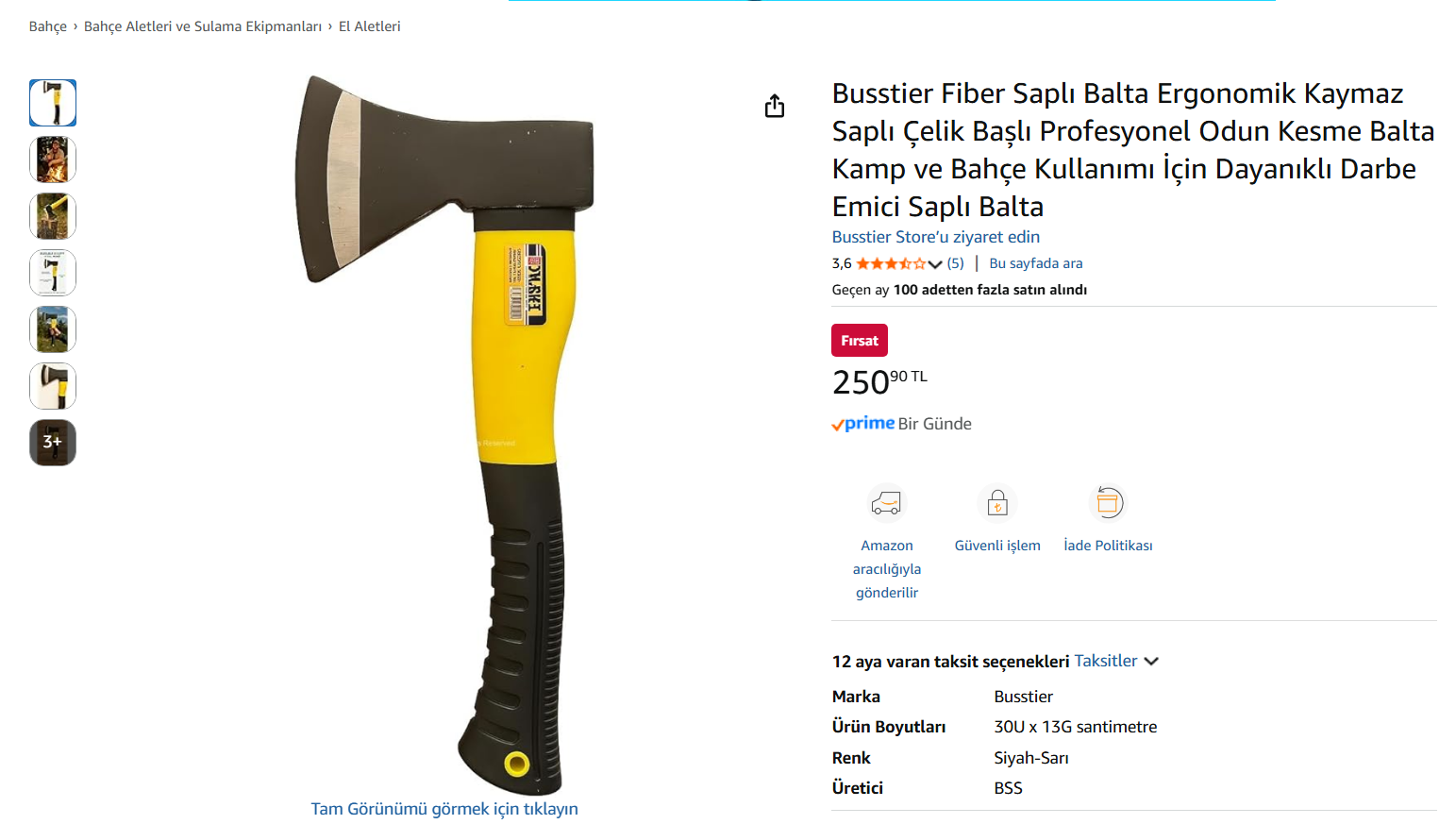1456x824 pixels.
Task: Open Bahçe Aletleri ve Sulama Ekipmanları breadcrumb
Action: click(203, 26)
